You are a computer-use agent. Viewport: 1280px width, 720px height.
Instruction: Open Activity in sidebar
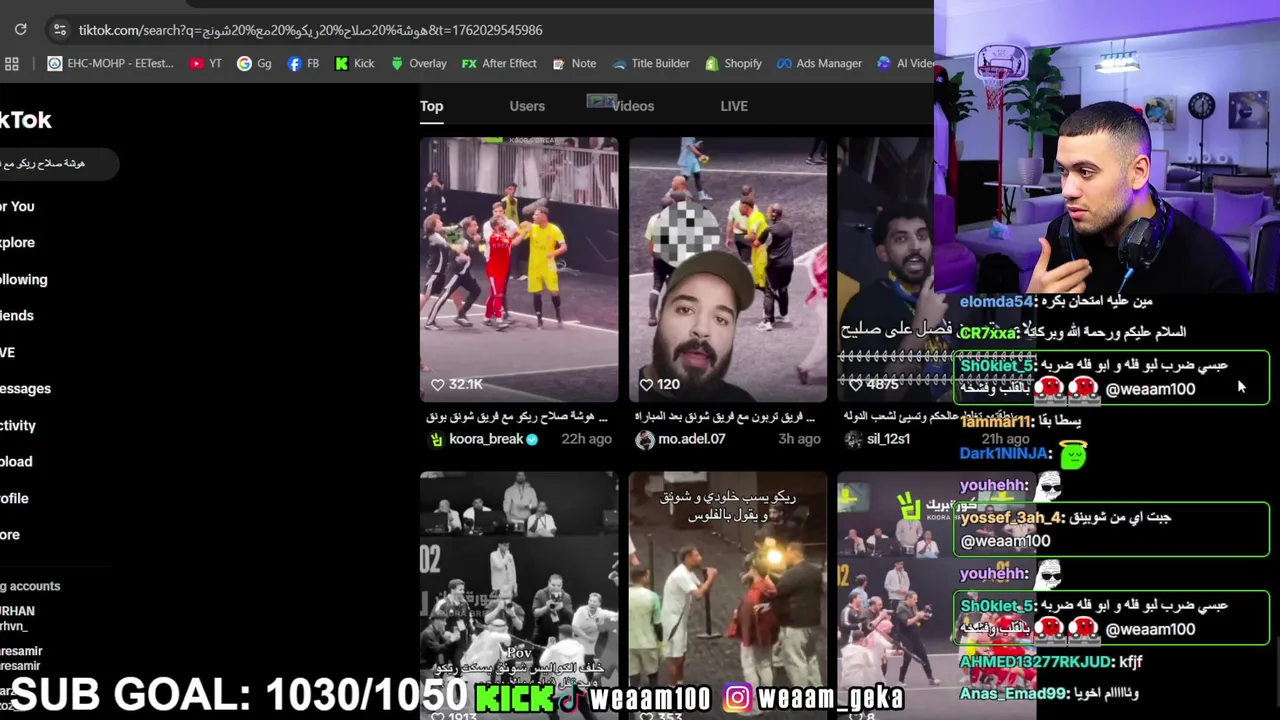pos(18,426)
